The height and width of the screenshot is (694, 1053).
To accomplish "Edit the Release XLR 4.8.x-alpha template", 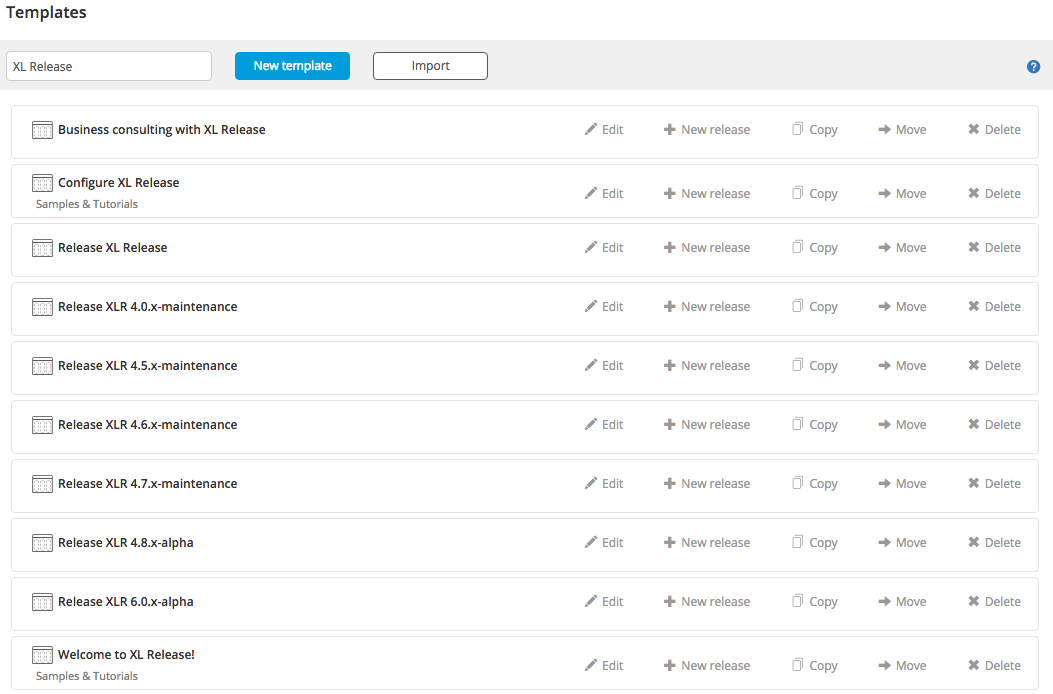I will pyautogui.click(x=604, y=543).
